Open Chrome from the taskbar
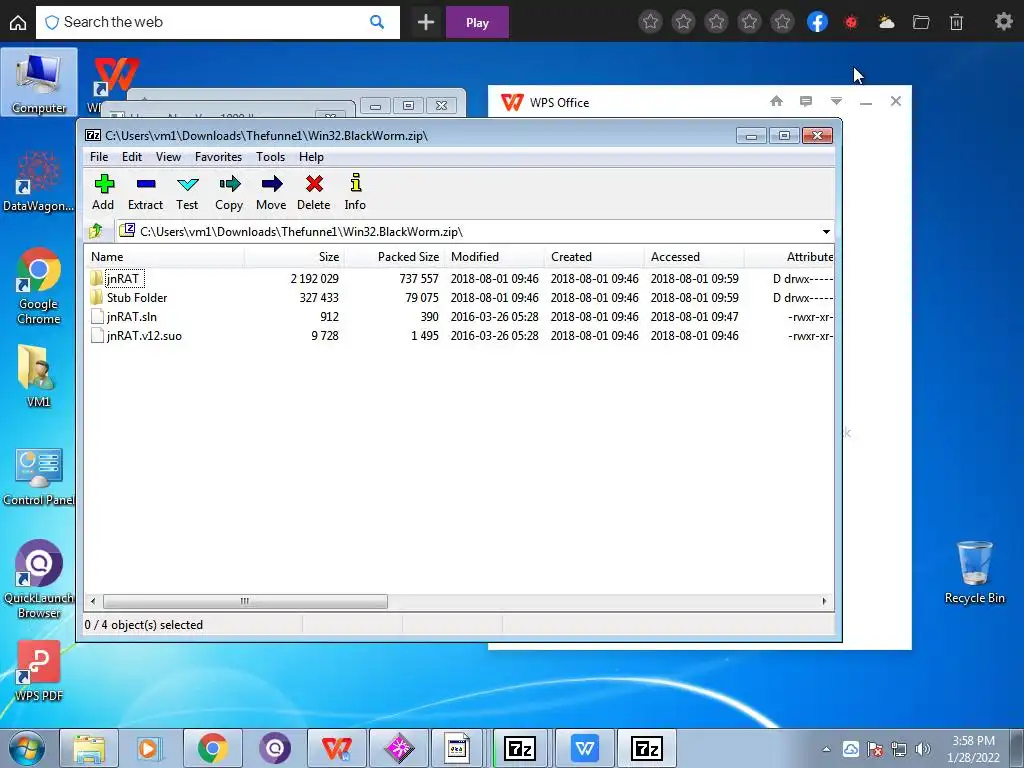This screenshot has height=768, width=1024. 212,748
